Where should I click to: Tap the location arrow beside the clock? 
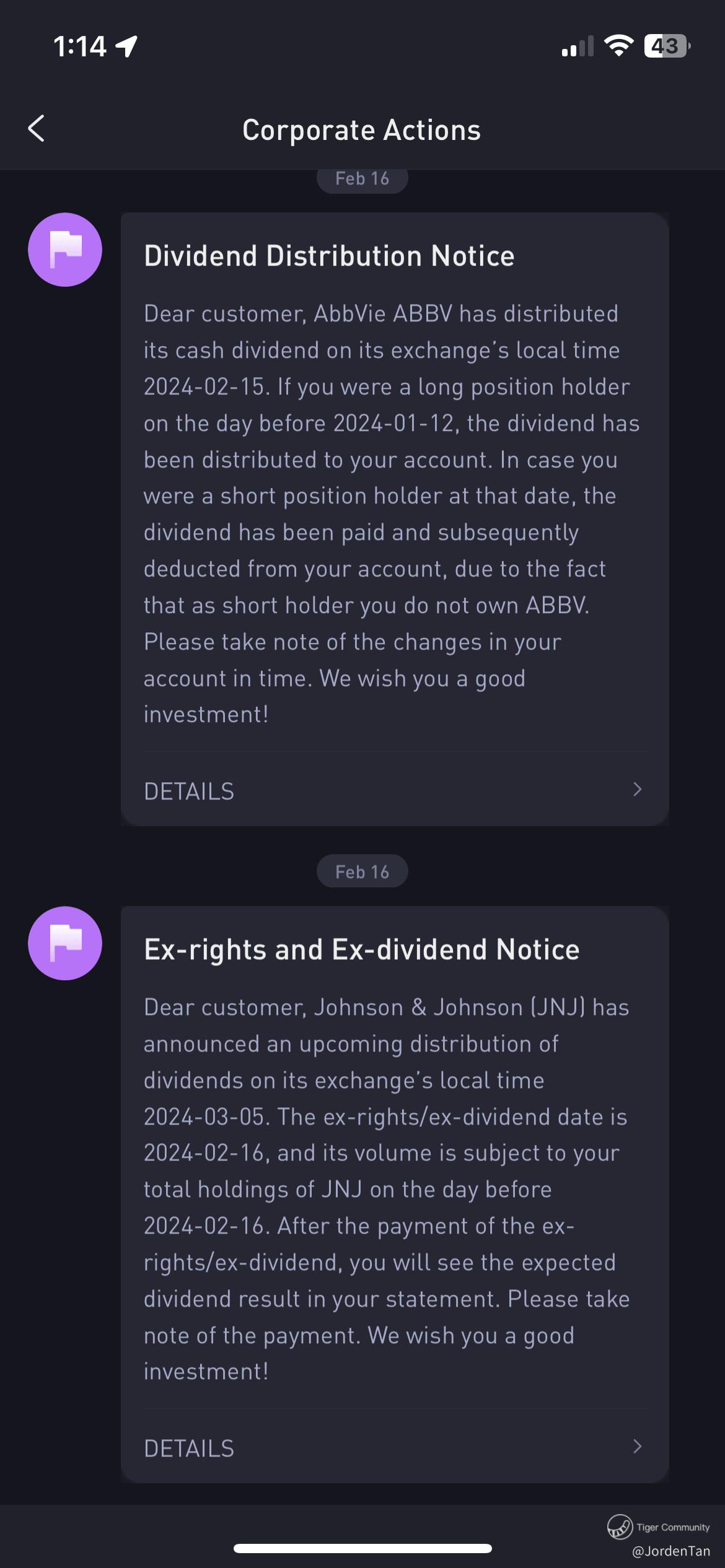tap(126, 46)
